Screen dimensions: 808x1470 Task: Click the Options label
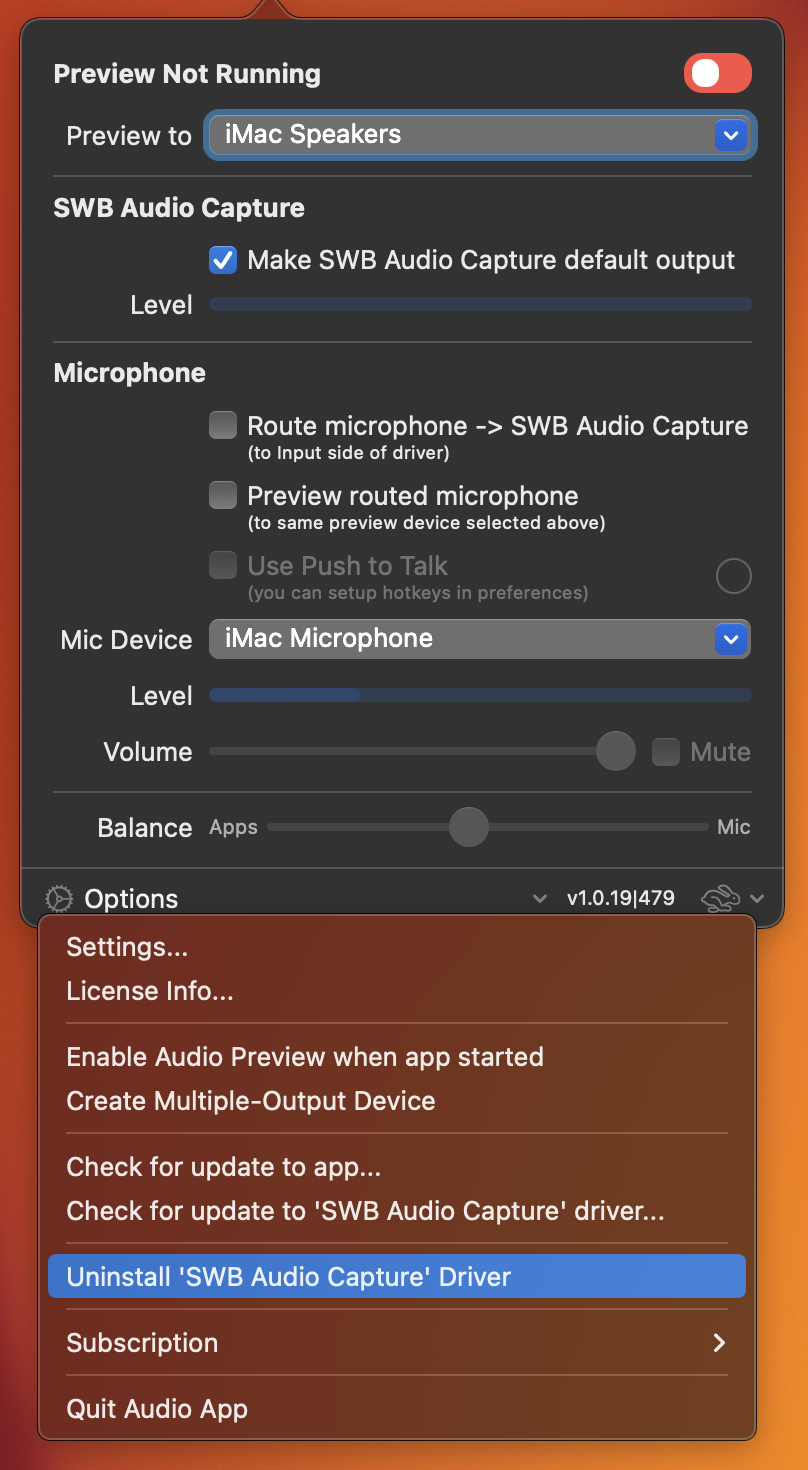tap(131, 899)
